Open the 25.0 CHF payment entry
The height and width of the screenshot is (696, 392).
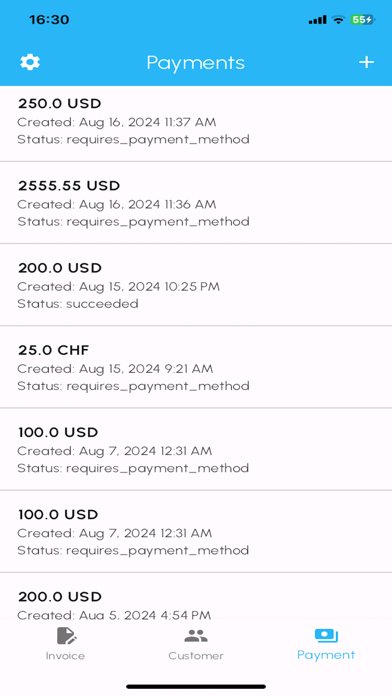click(196, 367)
